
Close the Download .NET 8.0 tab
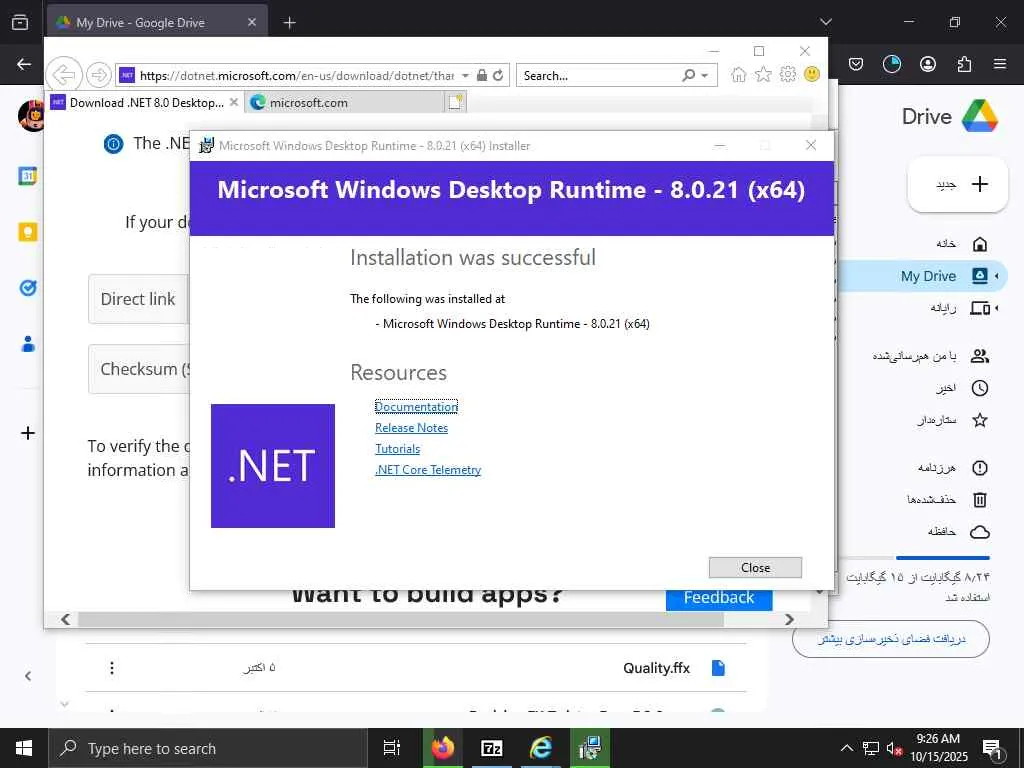[234, 103]
